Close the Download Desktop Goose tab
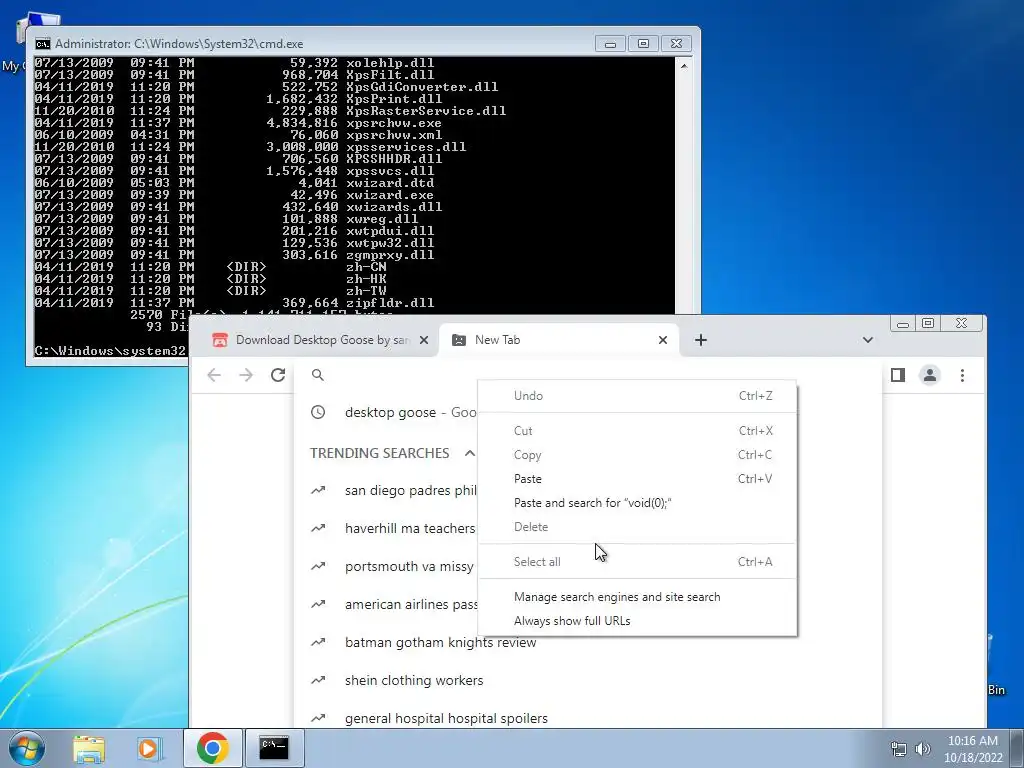Viewport: 1024px width, 768px height. 424,340
